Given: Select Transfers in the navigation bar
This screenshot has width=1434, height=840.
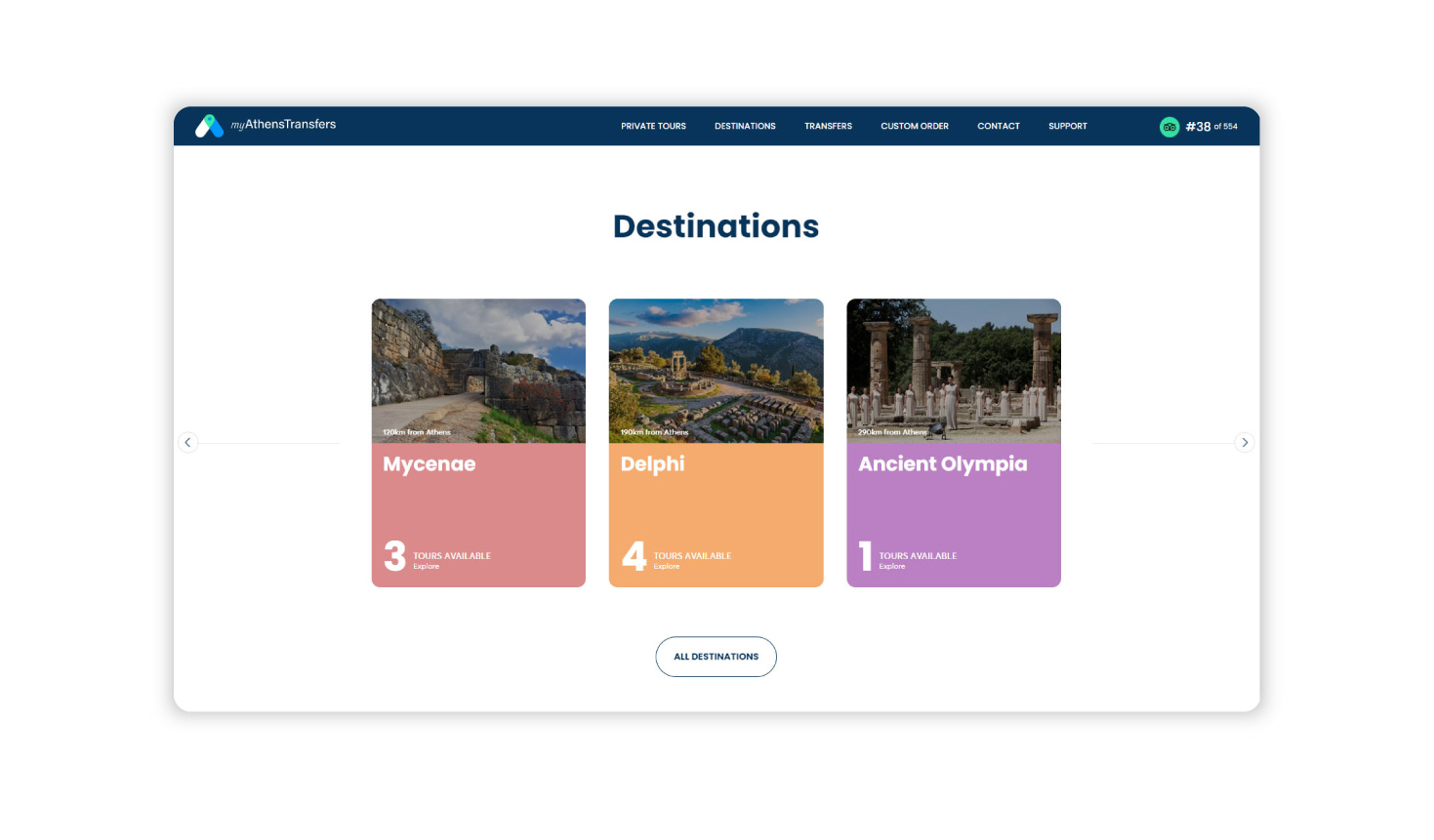Looking at the screenshot, I should [x=828, y=126].
